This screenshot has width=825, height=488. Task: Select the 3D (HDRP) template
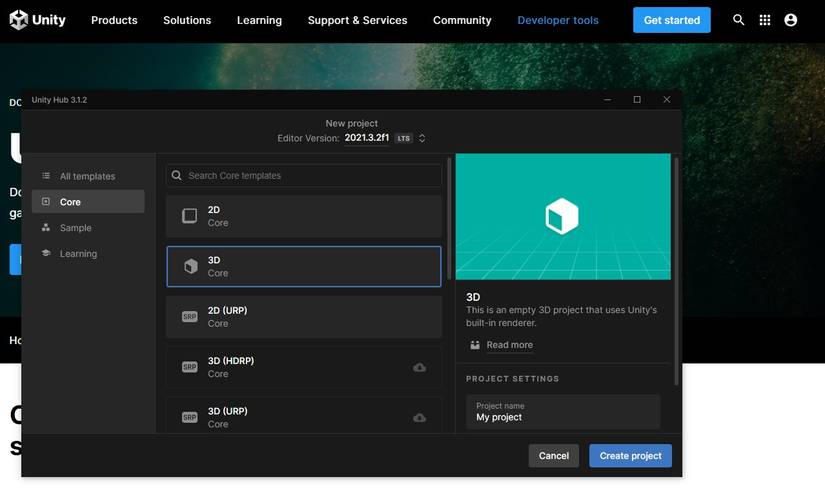coord(304,367)
